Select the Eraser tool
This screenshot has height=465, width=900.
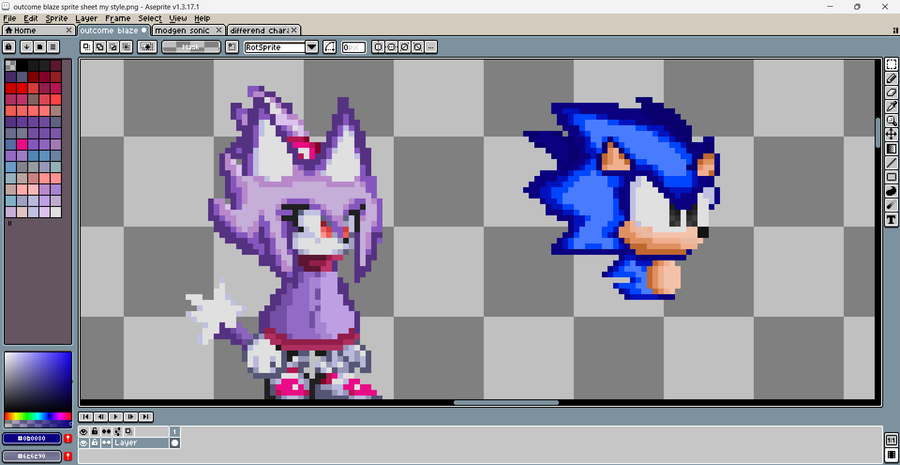click(x=891, y=92)
